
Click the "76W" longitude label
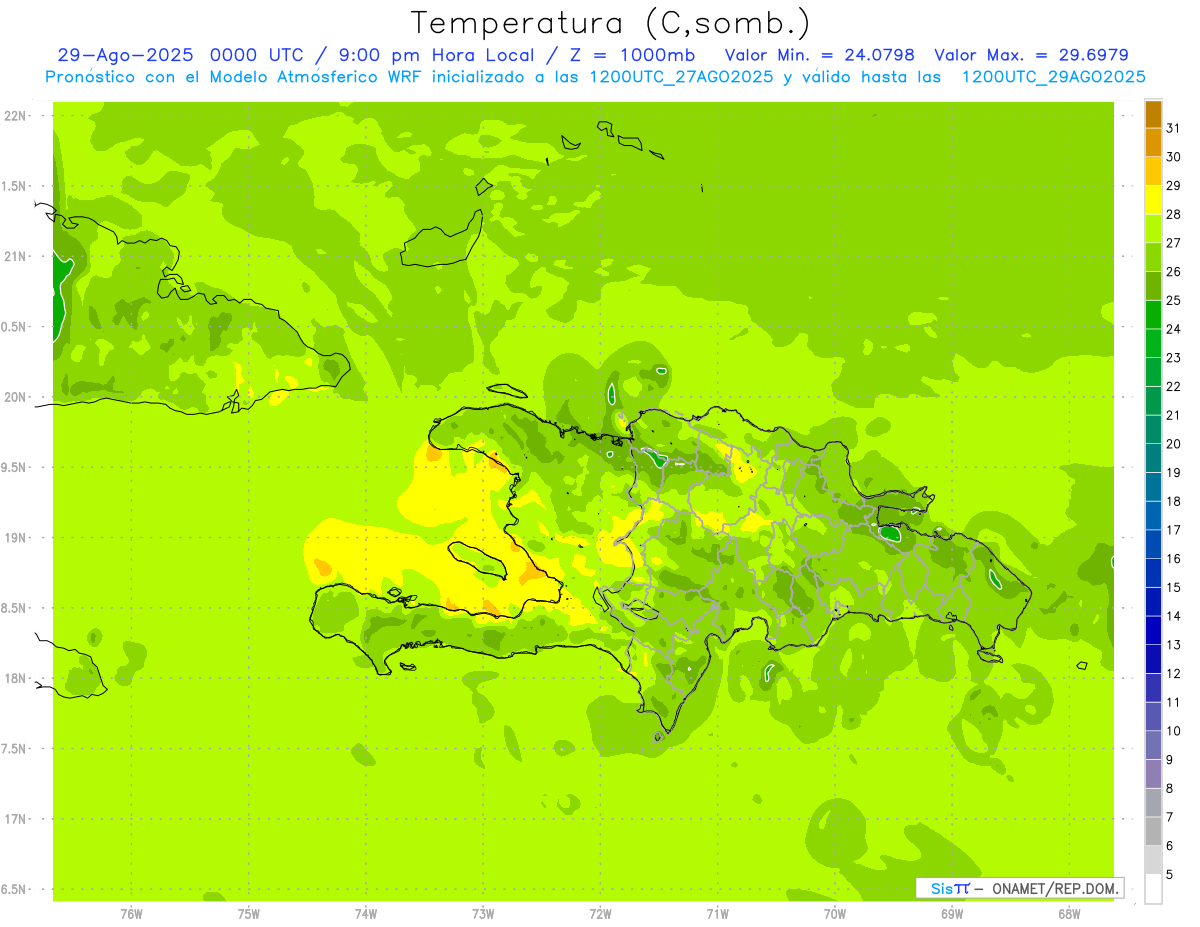(x=131, y=914)
